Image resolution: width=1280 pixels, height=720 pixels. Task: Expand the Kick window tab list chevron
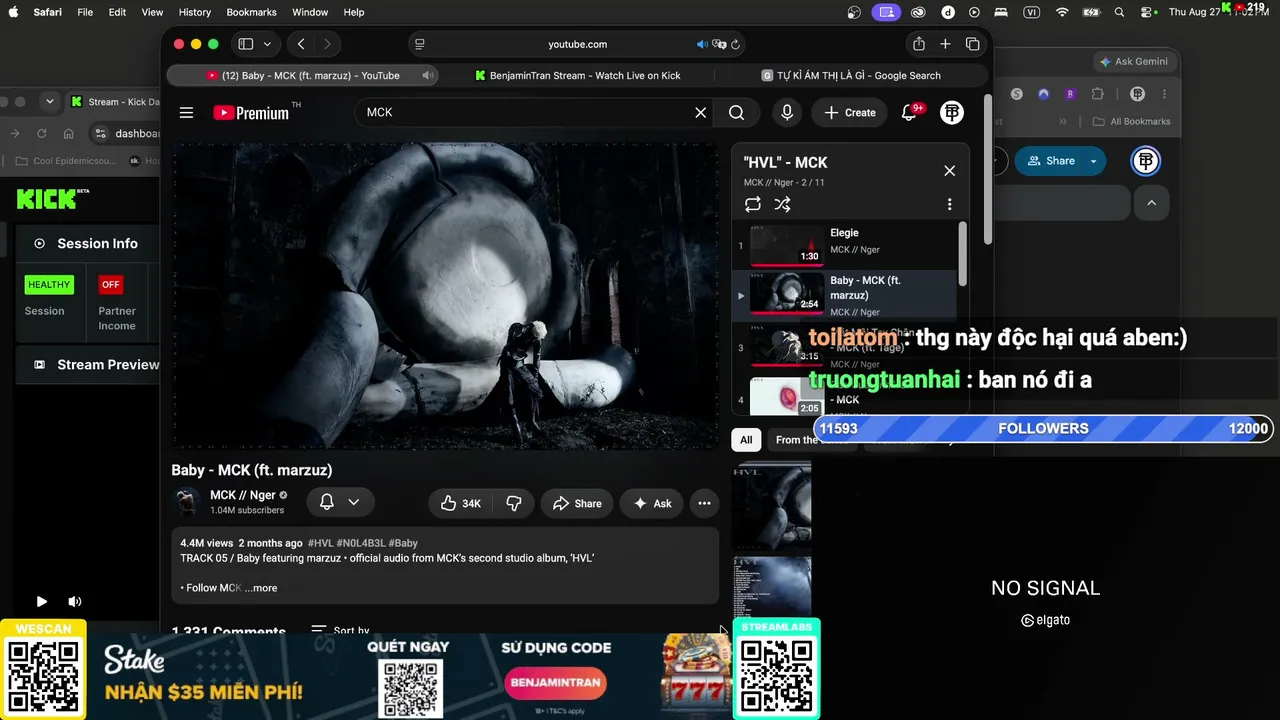49,101
